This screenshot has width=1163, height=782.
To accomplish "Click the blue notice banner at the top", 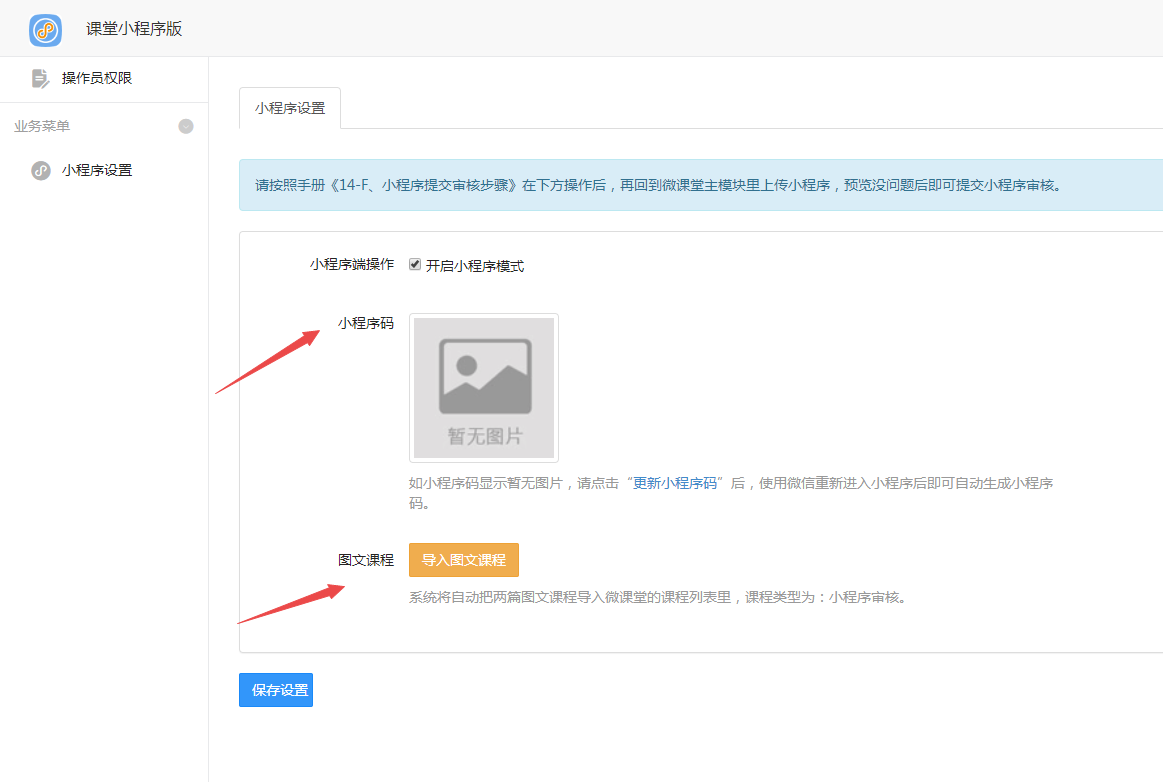I will pyautogui.click(x=700, y=186).
